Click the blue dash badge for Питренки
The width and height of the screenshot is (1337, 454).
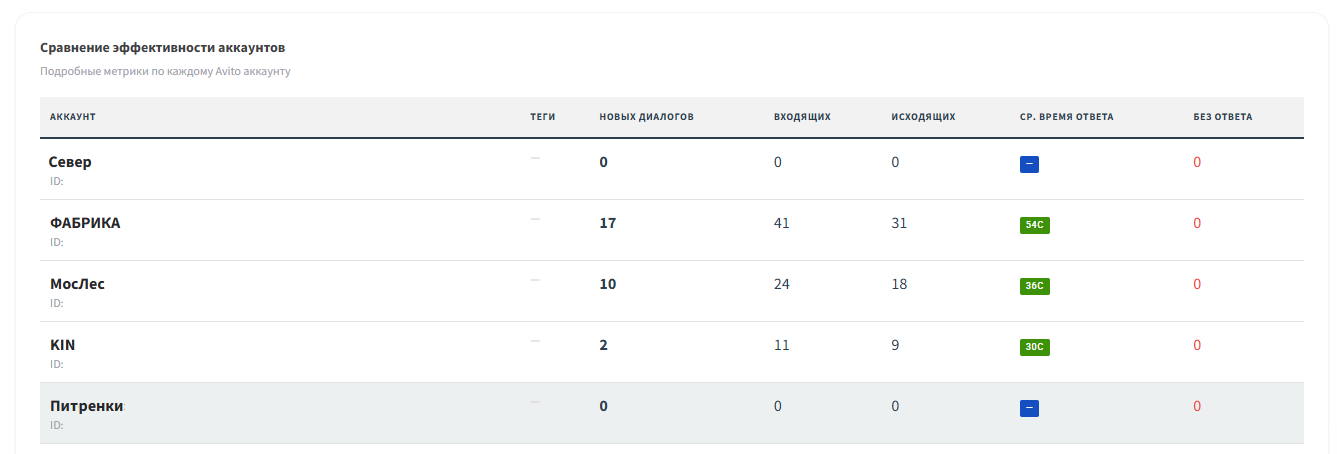pos(1029,408)
